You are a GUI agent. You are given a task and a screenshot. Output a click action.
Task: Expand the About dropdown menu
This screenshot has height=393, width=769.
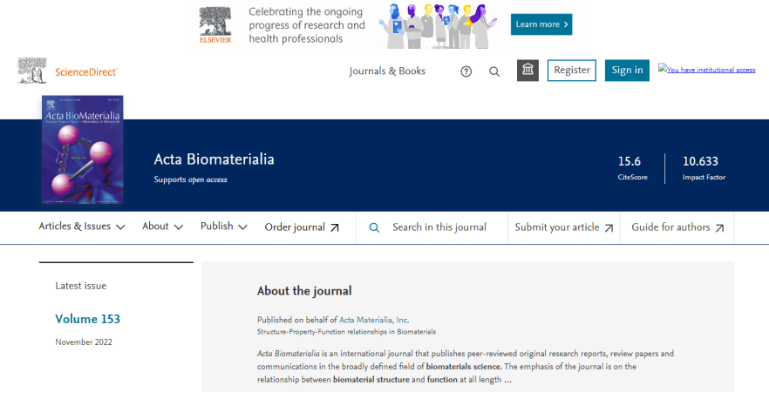(162, 226)
